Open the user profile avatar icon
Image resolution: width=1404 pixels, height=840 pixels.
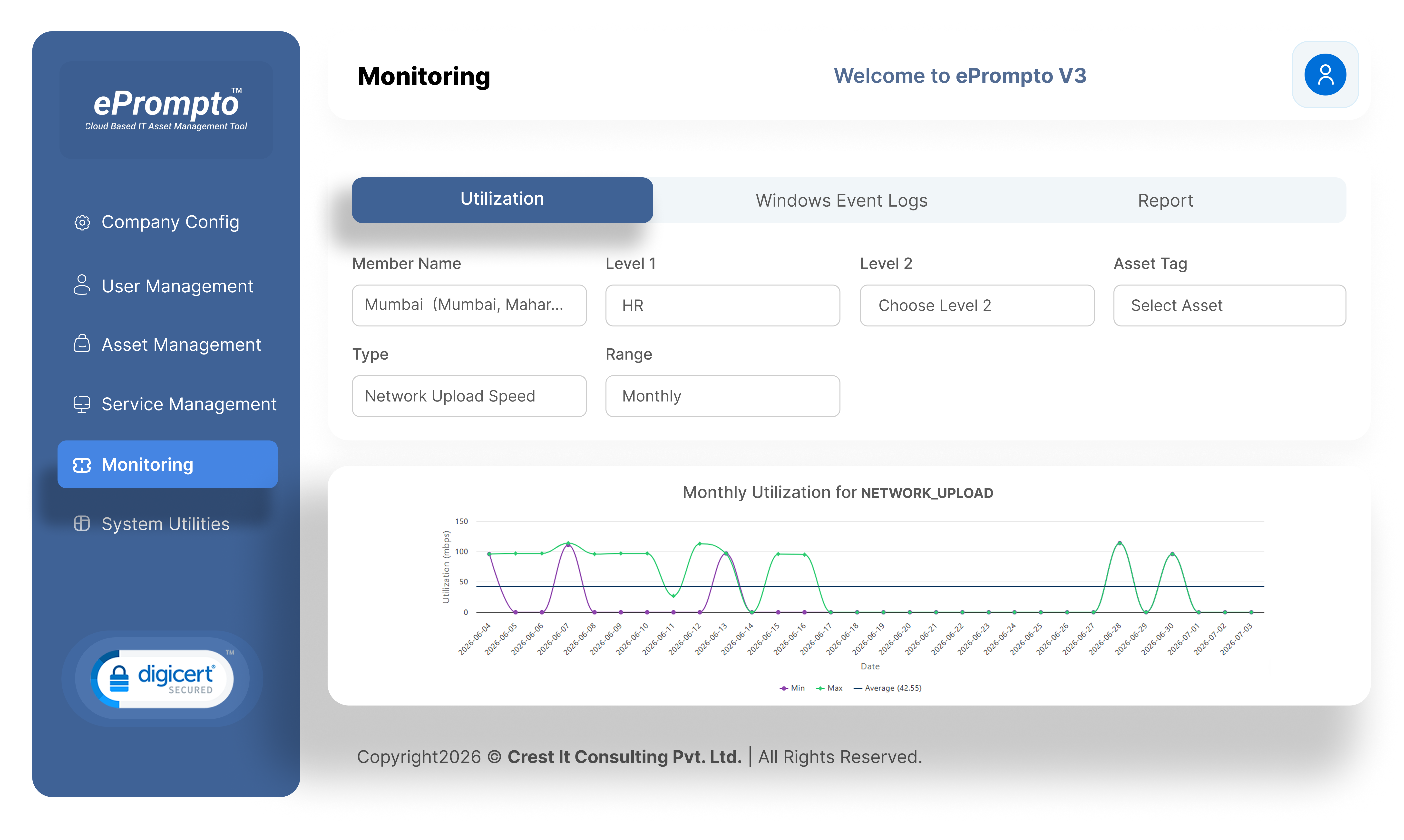pos(1325,75)
